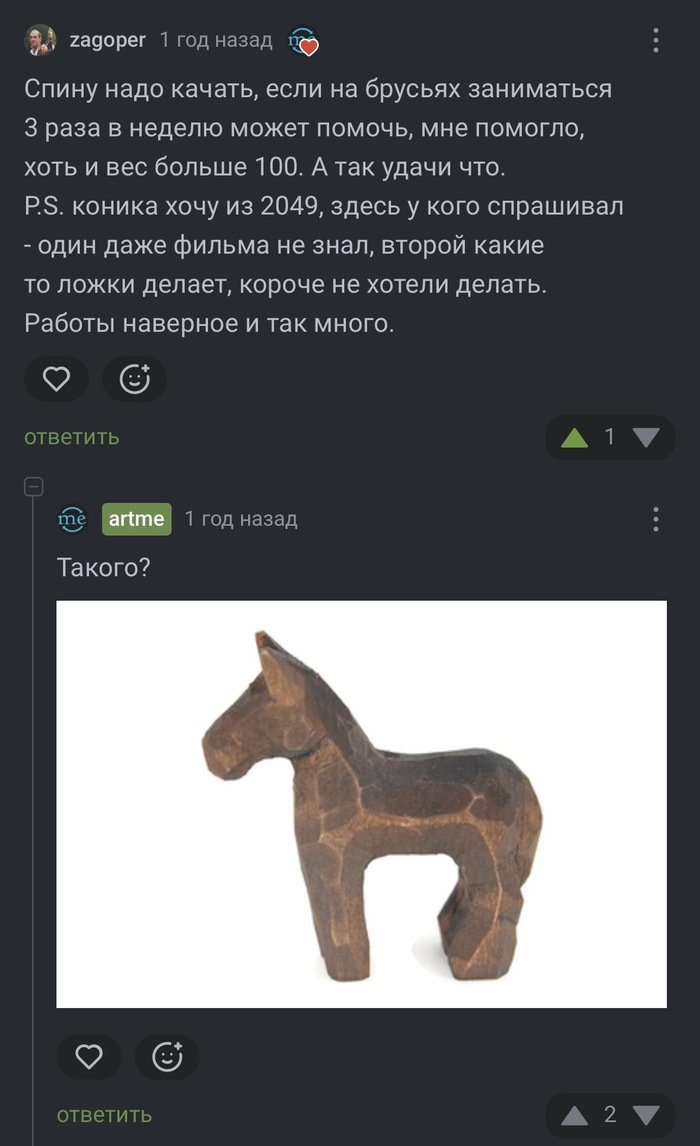The image size is (700, 1146).
Task: Like zagoper's comment with heart icon
Action: click(56, 379)
